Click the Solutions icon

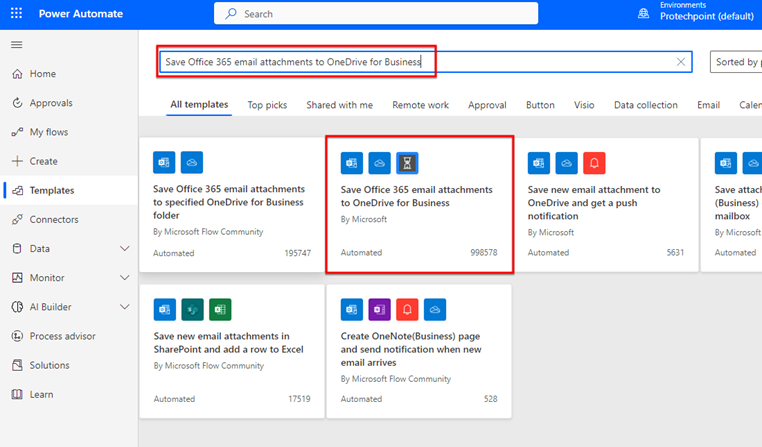[x=17, y=365]
